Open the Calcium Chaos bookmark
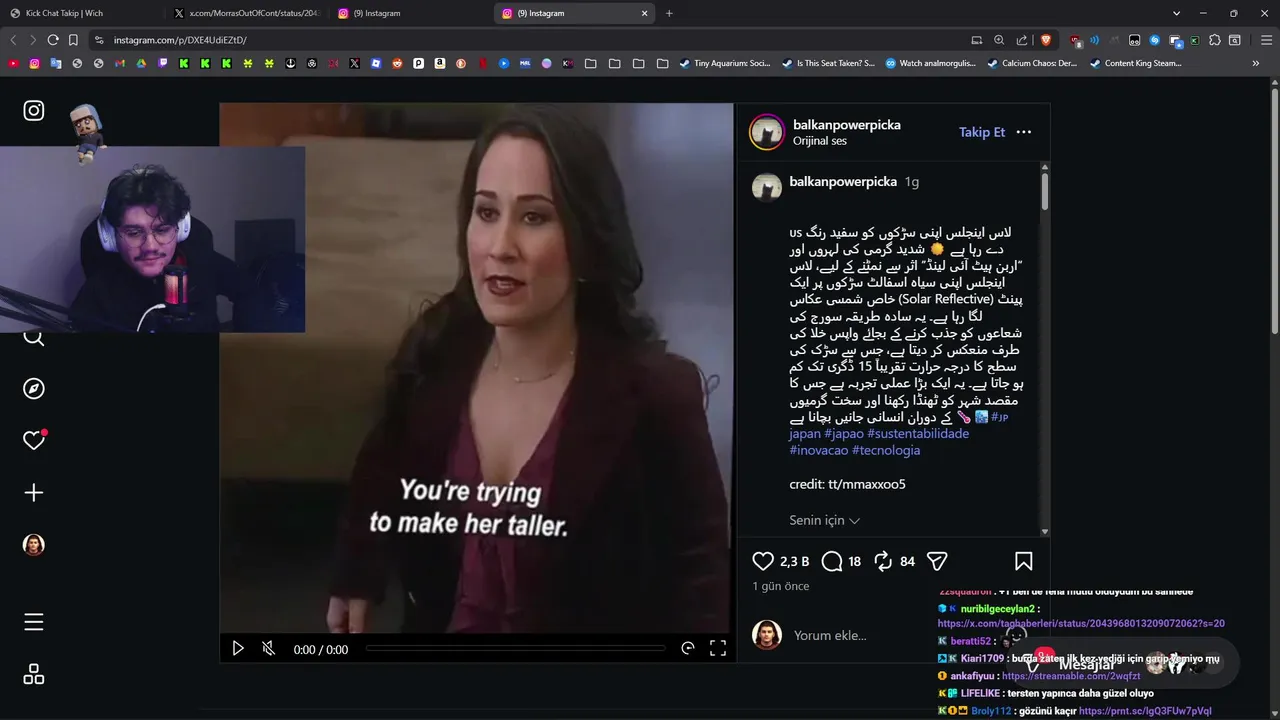Screen dimensions: 1280x720 pyautogui.click(x=1032, y=63)
